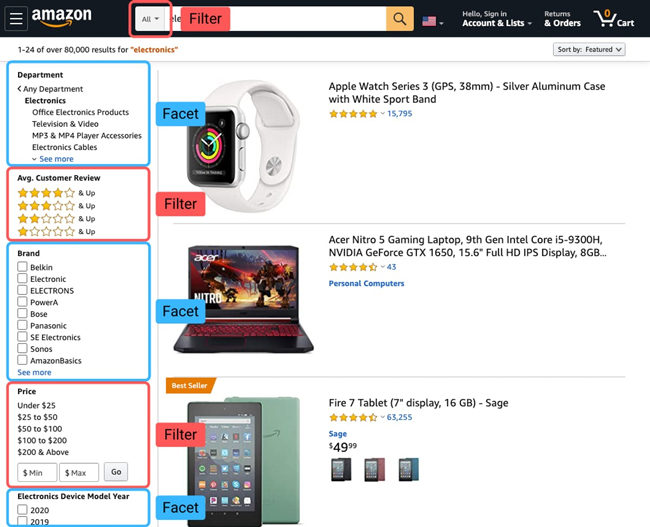This screenshot has width=650, height=527.
Task: Filter by 1 star & Up rating
Action: pyautogui.click(x=56, y=231)
